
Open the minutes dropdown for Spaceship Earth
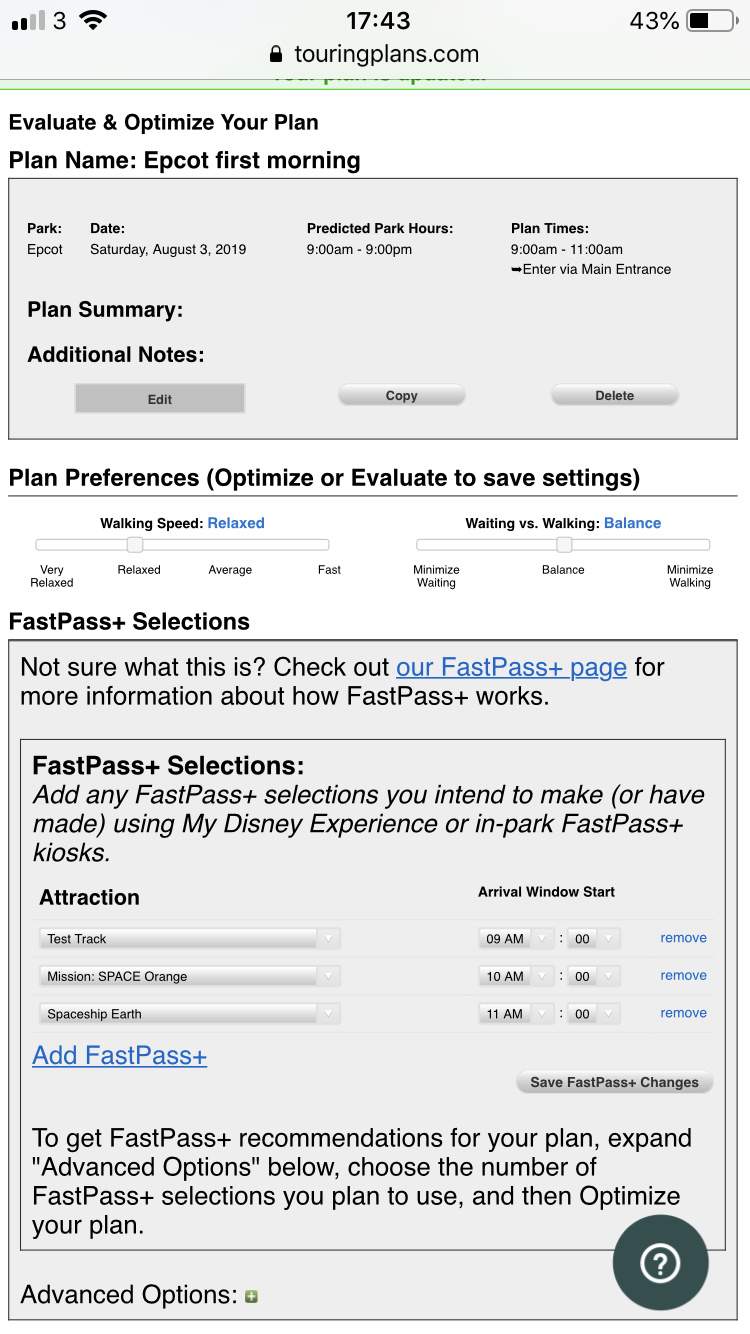[x=594, y=1014]
